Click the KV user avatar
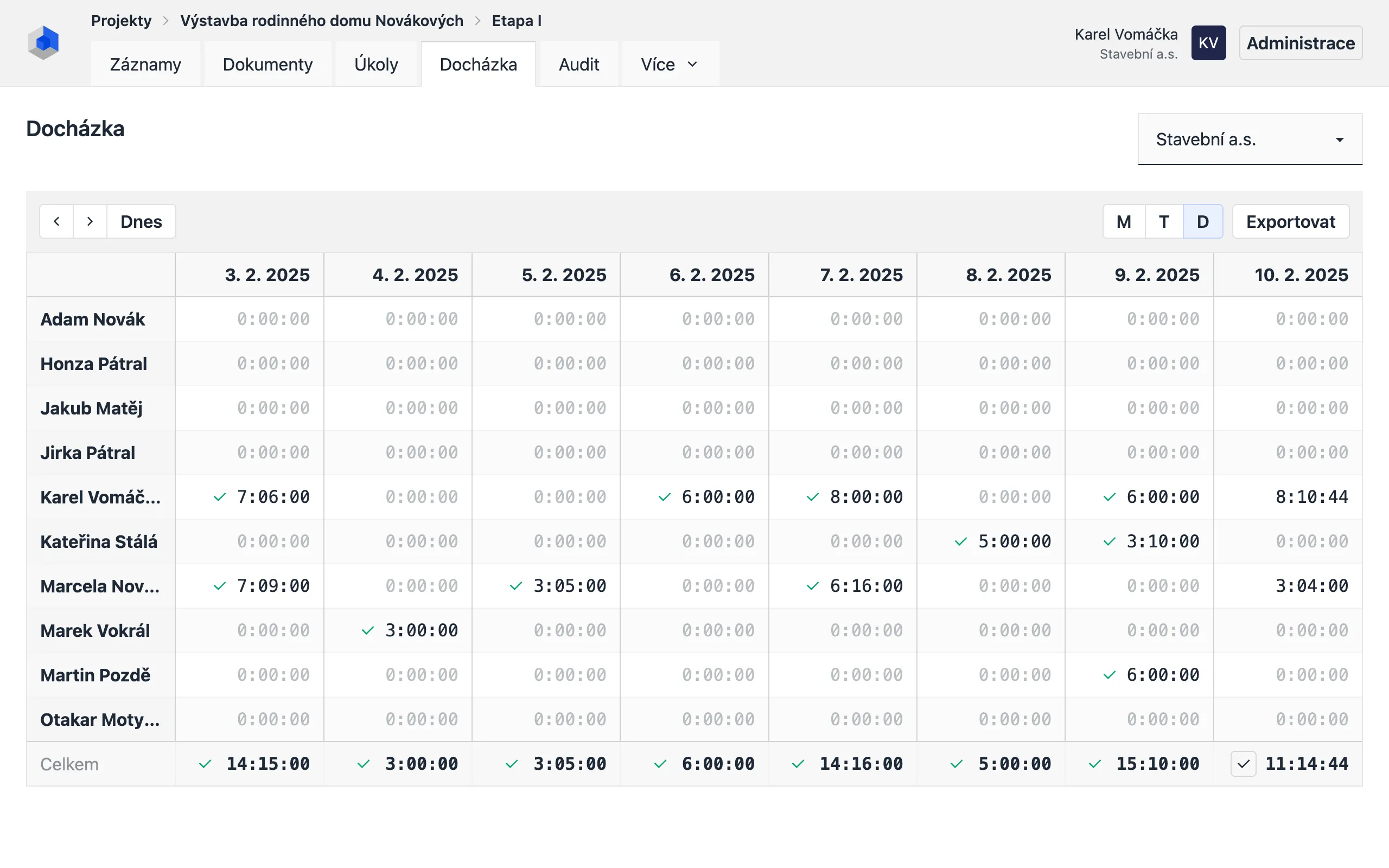The height and width of the screenshot is (868, 1389). tap(1208, 42)
